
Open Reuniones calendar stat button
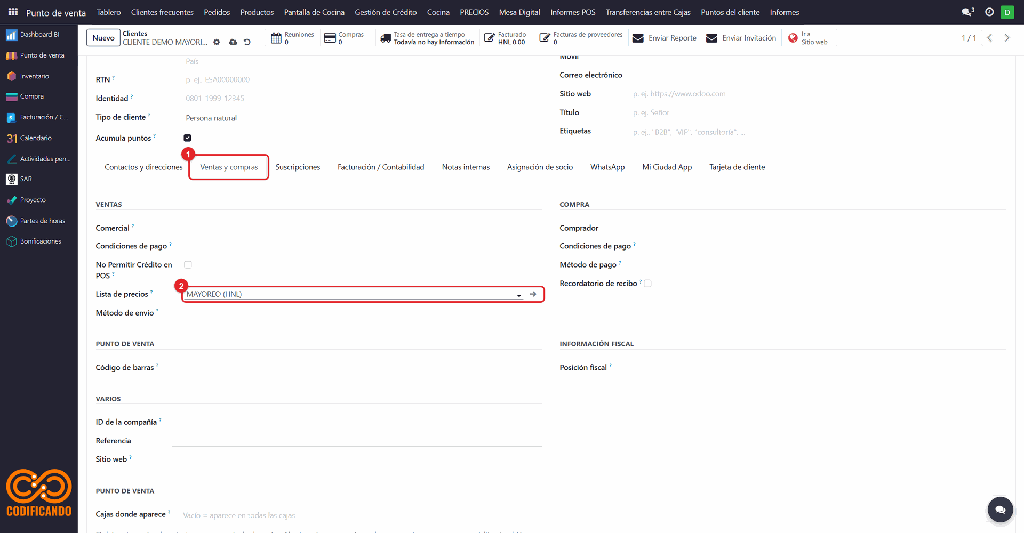tap(293, 38)
